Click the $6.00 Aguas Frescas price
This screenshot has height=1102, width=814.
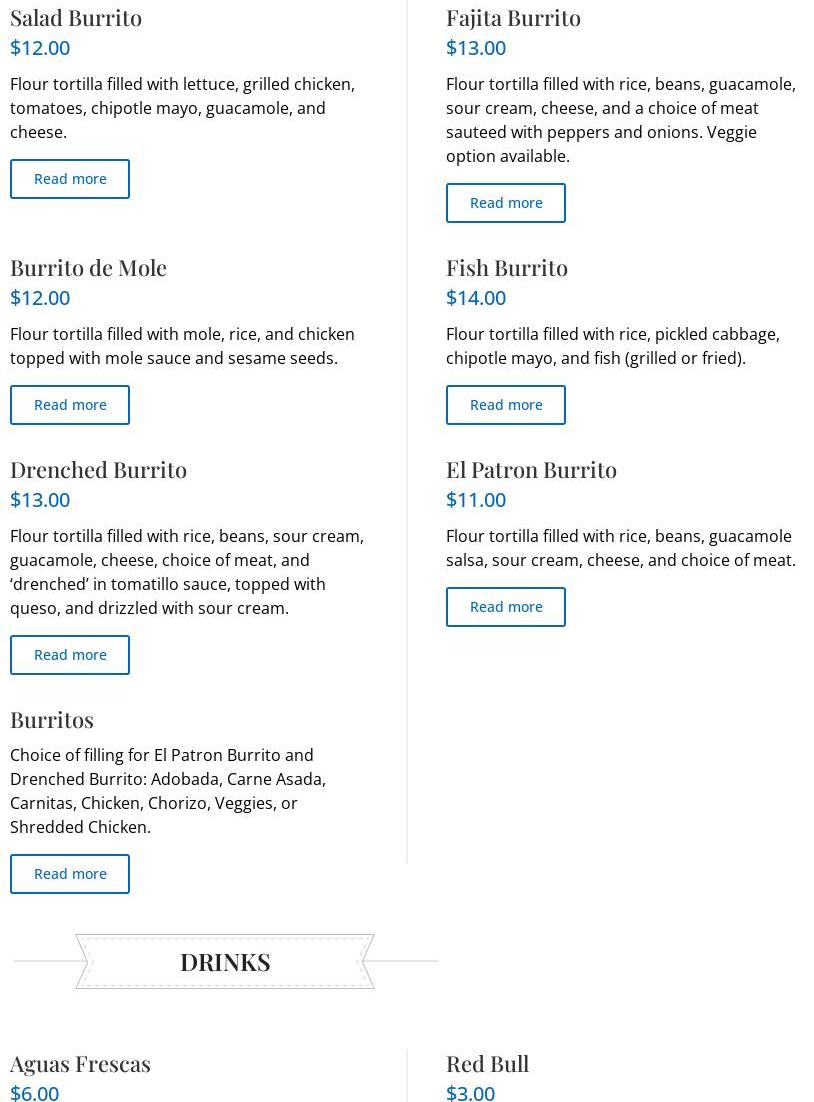point(34,1092)
